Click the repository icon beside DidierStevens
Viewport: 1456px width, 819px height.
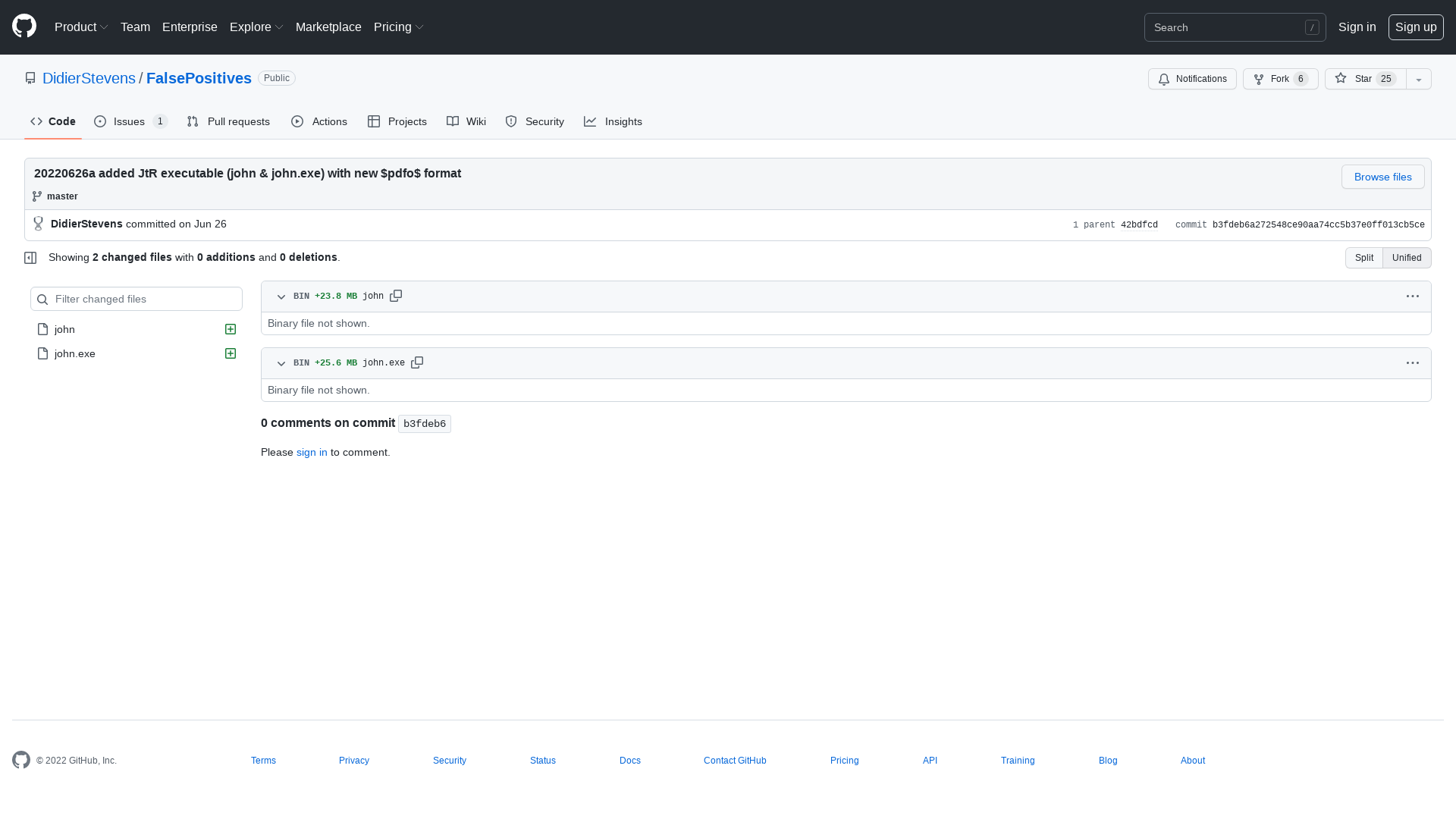(30, 78)
